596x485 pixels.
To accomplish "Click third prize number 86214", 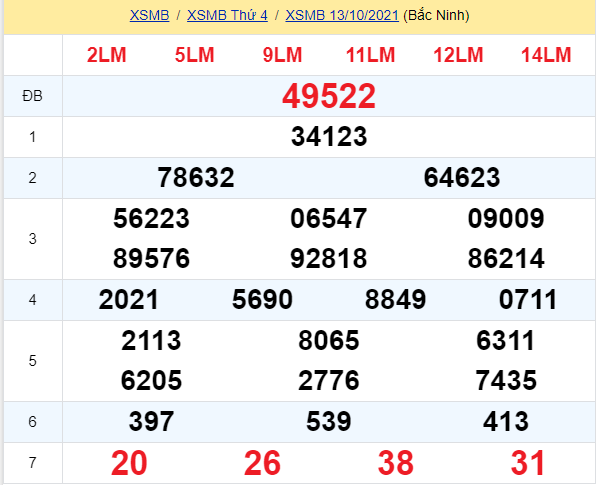I will 506,259.
